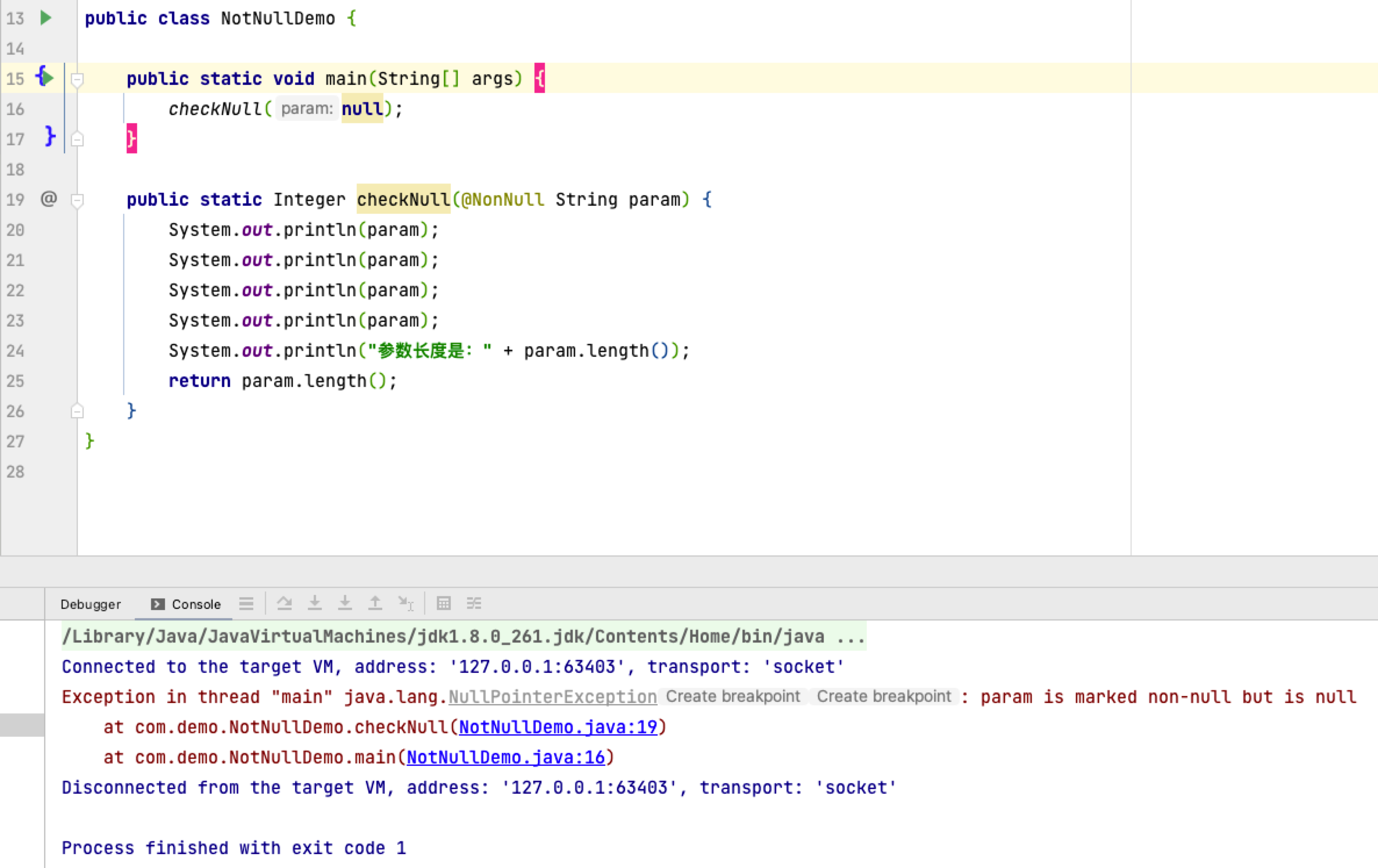
Task: Click line number 20 in the gutter
Action: 16,230
